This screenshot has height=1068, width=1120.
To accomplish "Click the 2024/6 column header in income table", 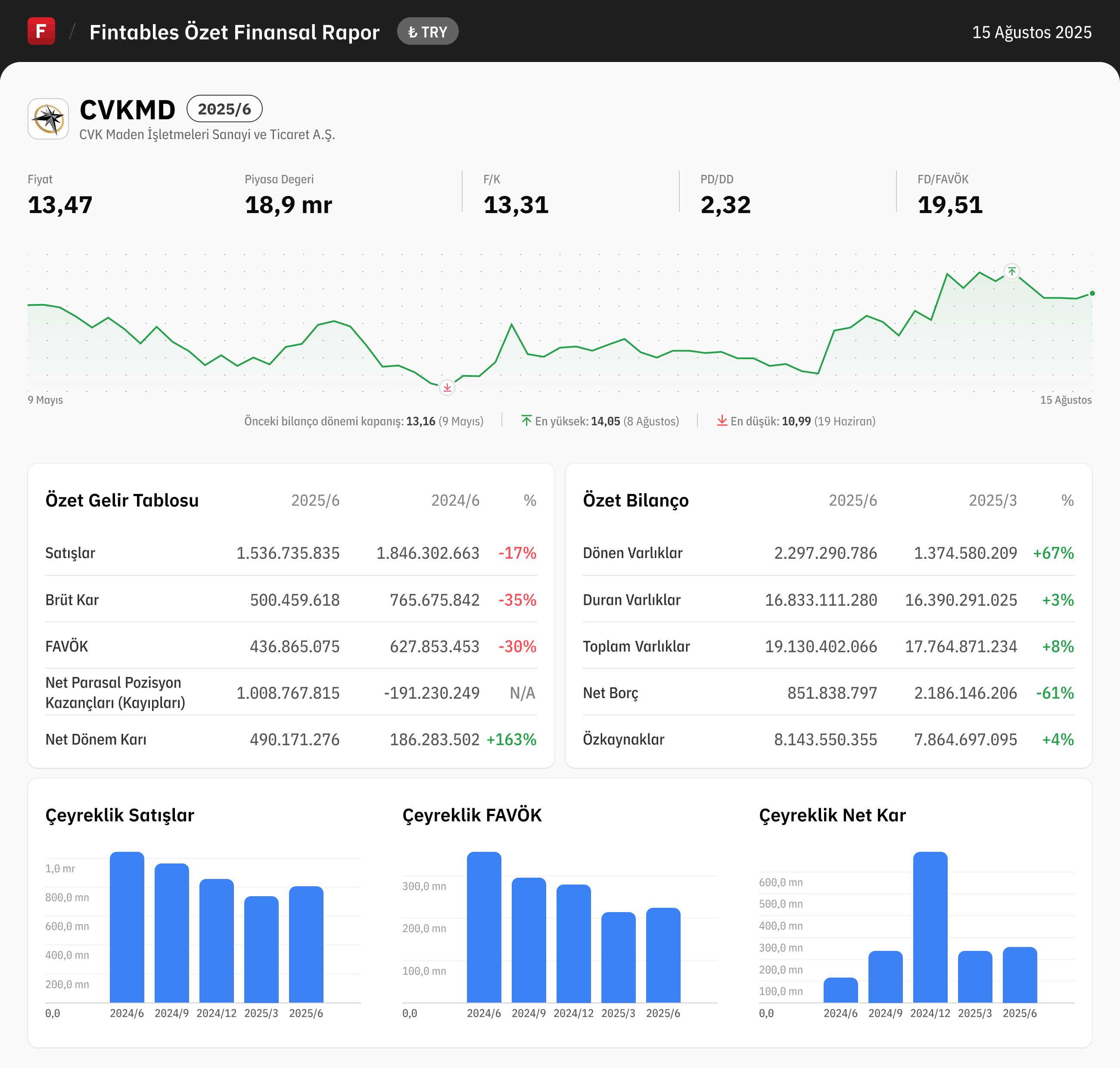I will pos(455,500).
